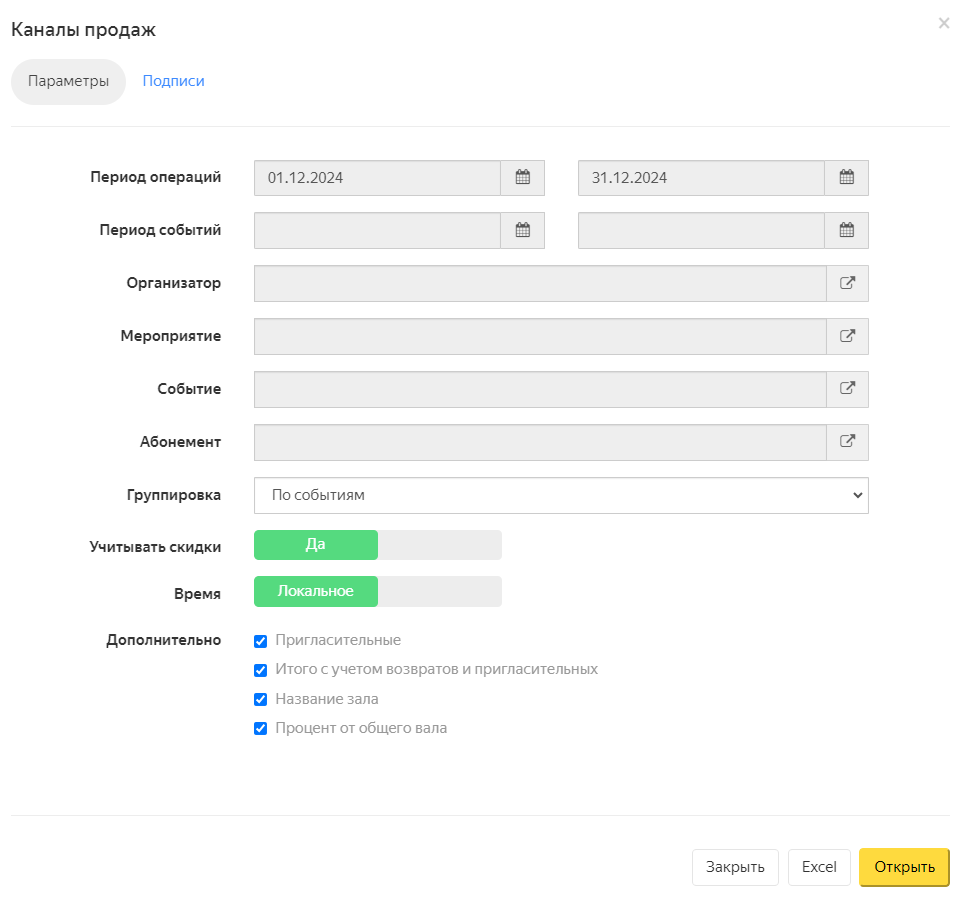Viewport: 960px width, 899px height.
Task: Expand the Группировка dropdown
Action: click(x=561, y=495)
